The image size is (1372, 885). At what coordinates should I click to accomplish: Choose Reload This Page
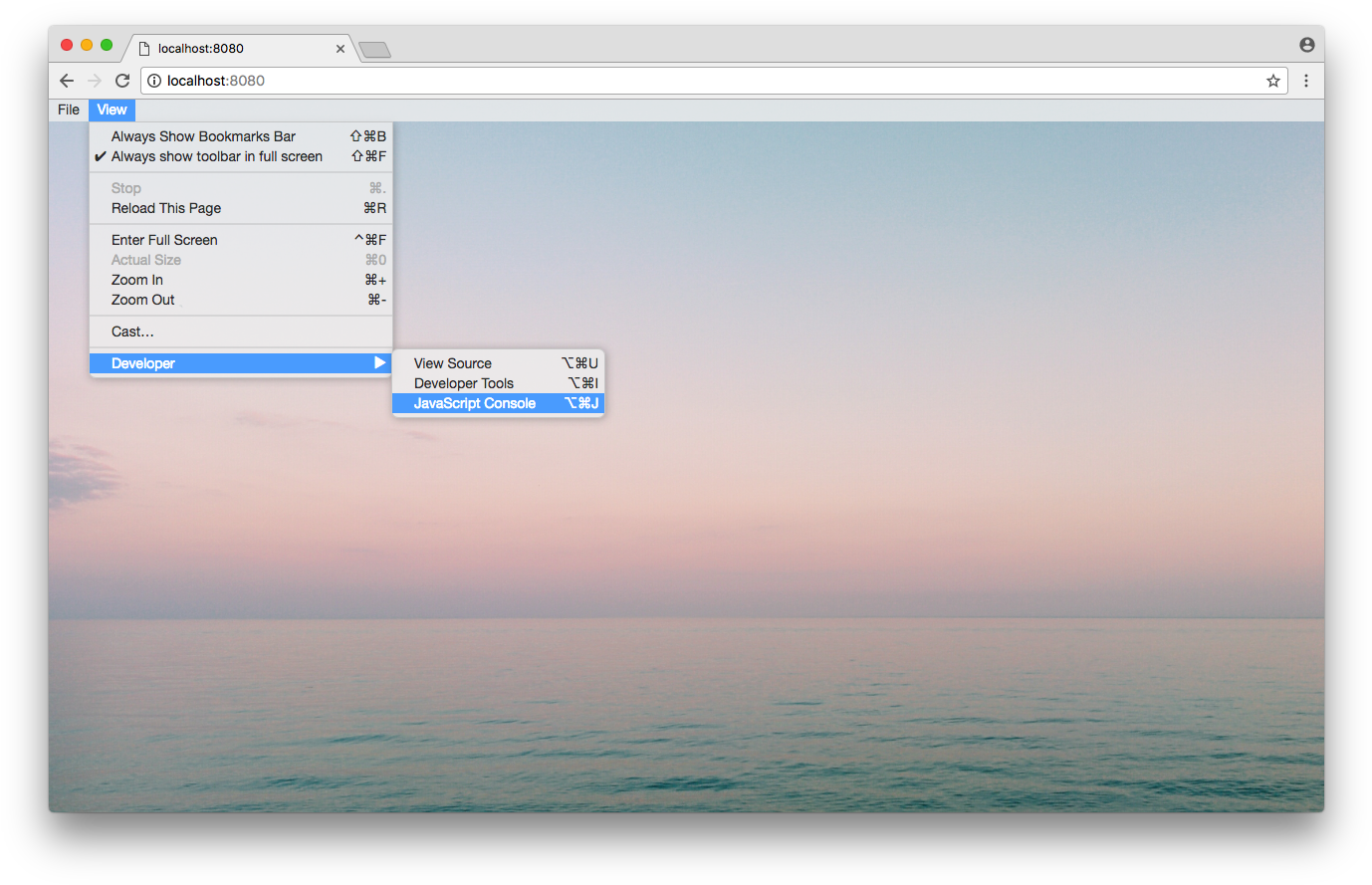click(241, 208)
